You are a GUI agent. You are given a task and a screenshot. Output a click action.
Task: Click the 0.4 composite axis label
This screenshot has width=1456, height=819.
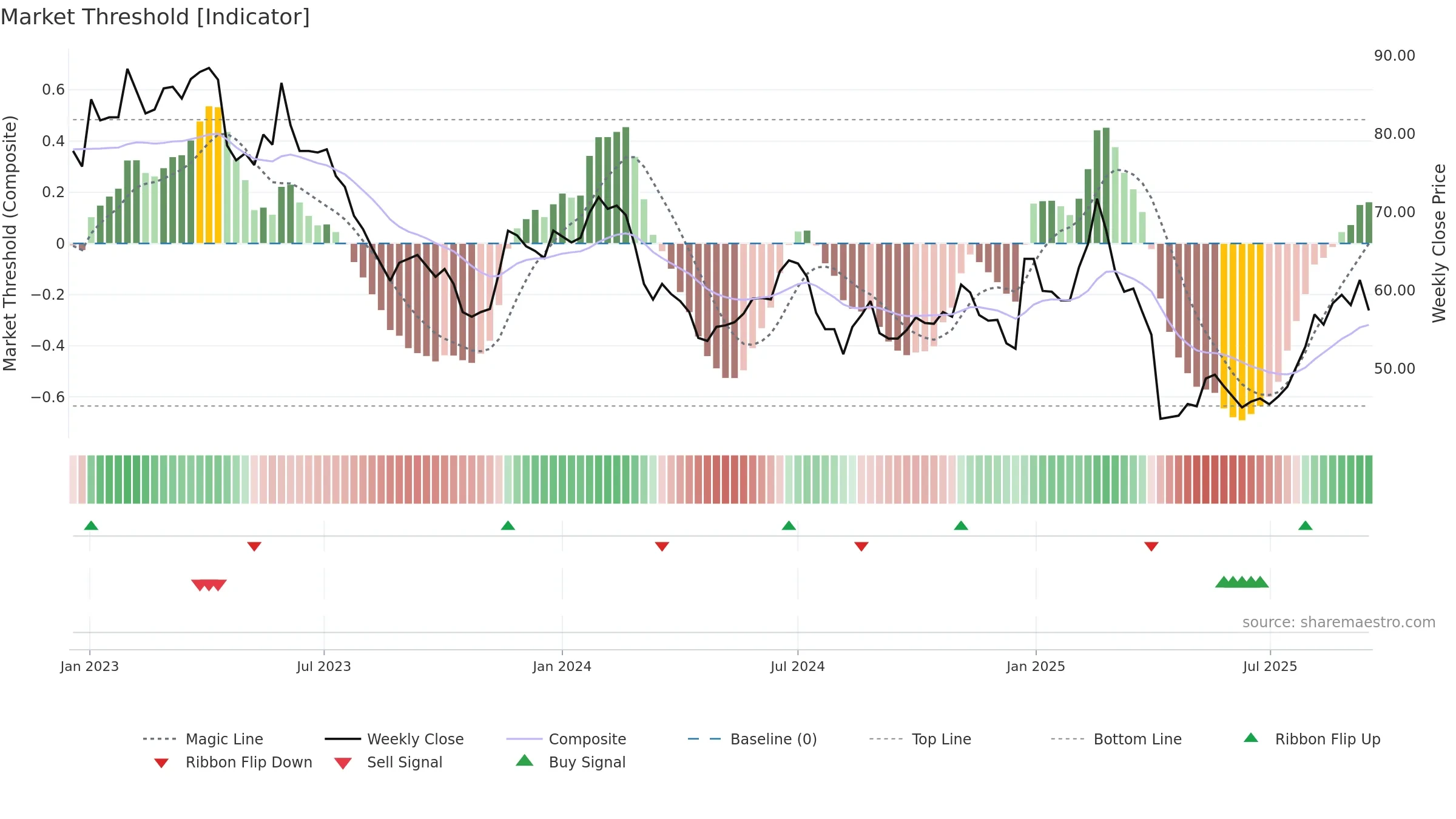click(53, 141)
